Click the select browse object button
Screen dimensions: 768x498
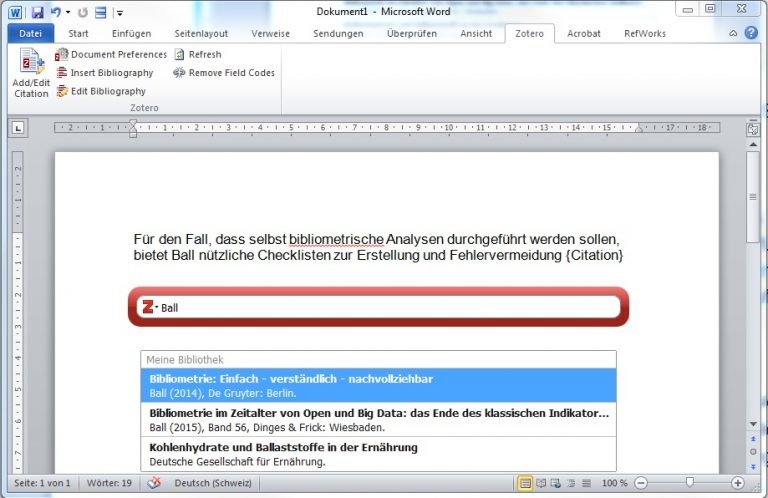coord(753,452)
